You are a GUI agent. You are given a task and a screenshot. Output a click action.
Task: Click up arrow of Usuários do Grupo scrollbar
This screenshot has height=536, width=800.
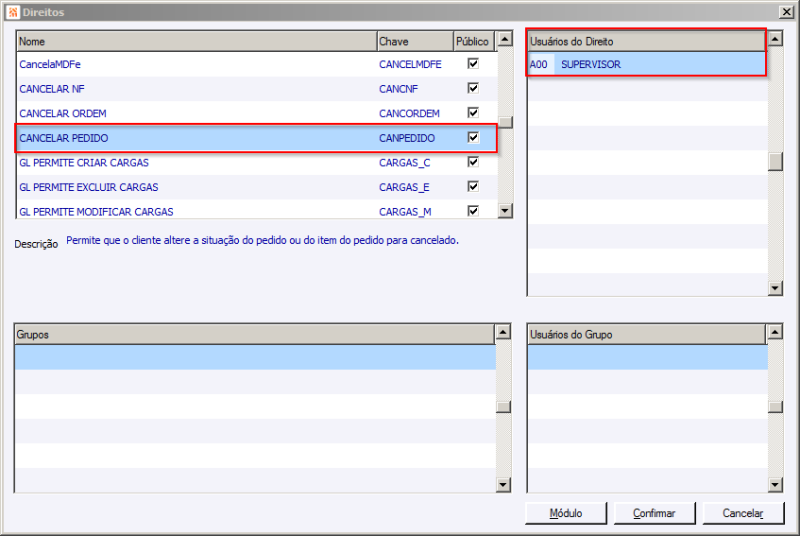point(776,332)
